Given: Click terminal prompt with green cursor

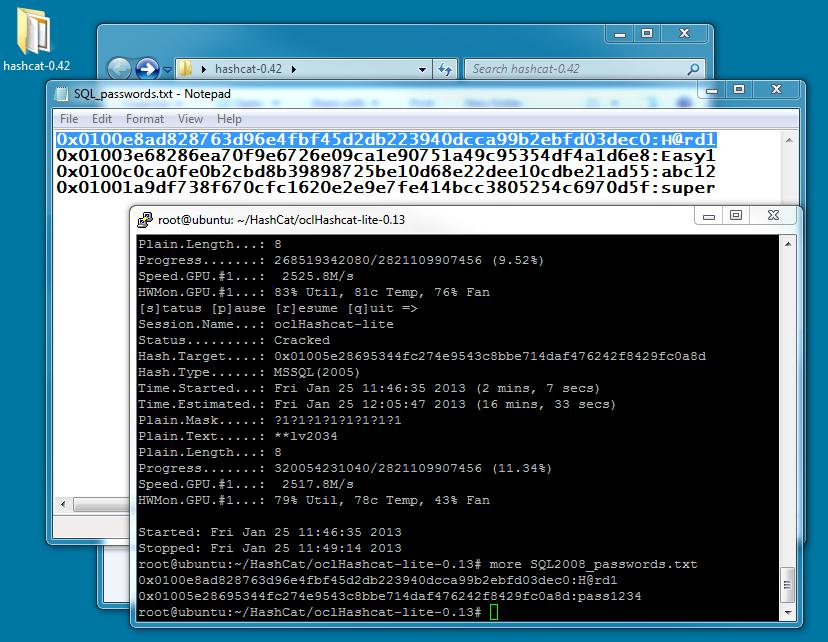Looking at the screenshot, I should point(318,612).
